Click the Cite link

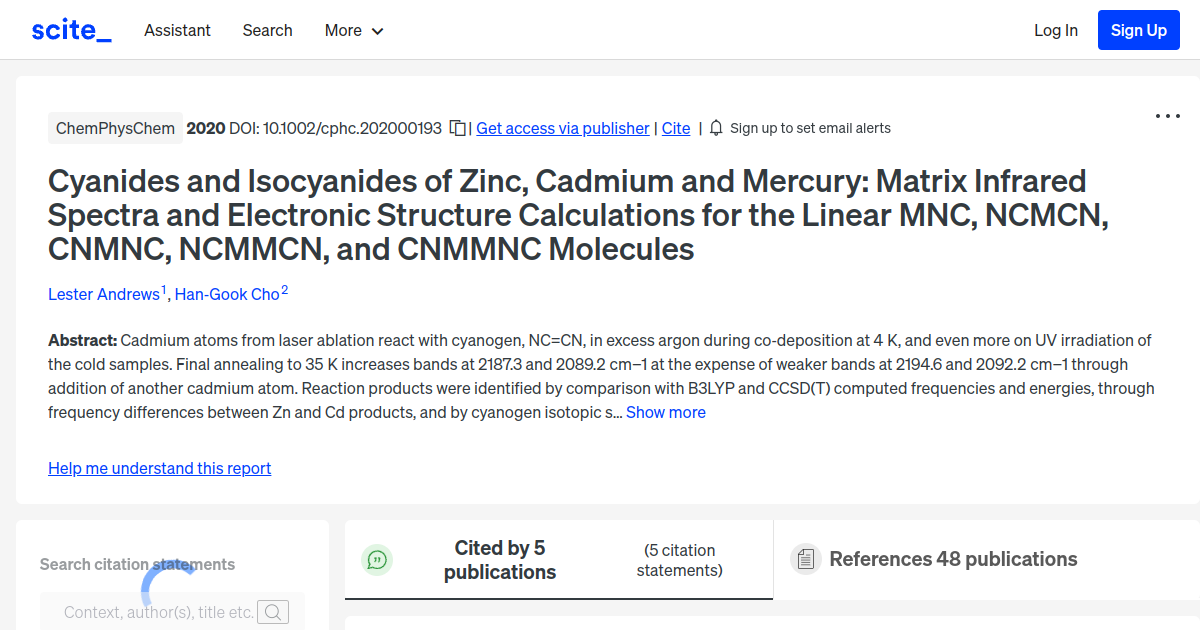(x=676, y=128)
